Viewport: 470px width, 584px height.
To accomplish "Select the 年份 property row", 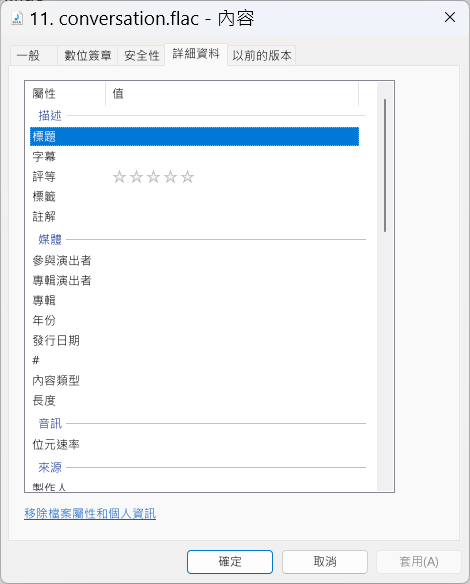I will (194, 320).
